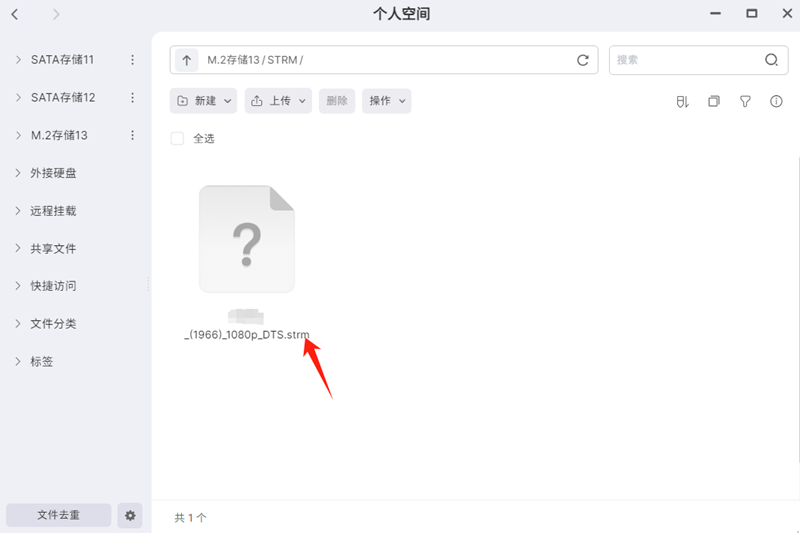The height and width of the screenshot is (533, 800).
Task: Switch view mode with the layout icon
Action: click(x=714, y=101)
